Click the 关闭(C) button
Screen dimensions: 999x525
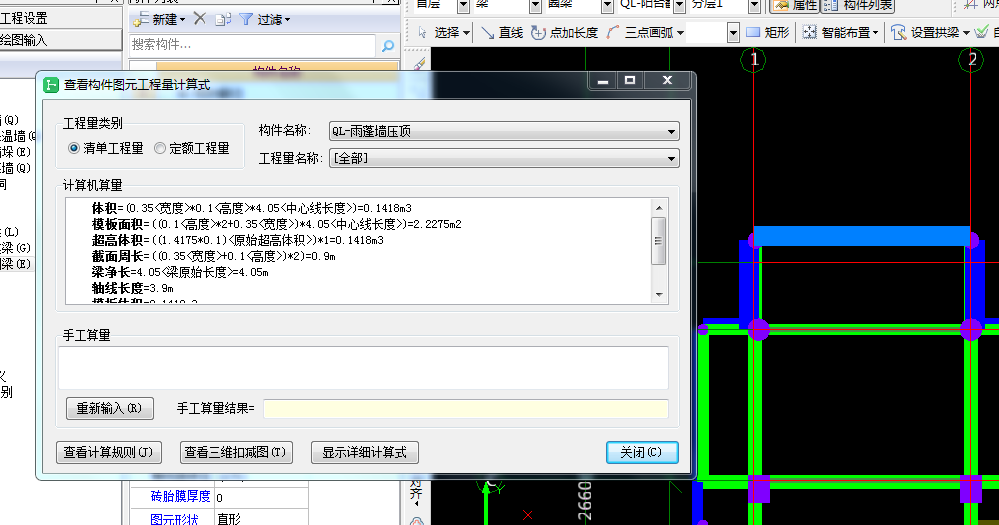click(642, 452)
